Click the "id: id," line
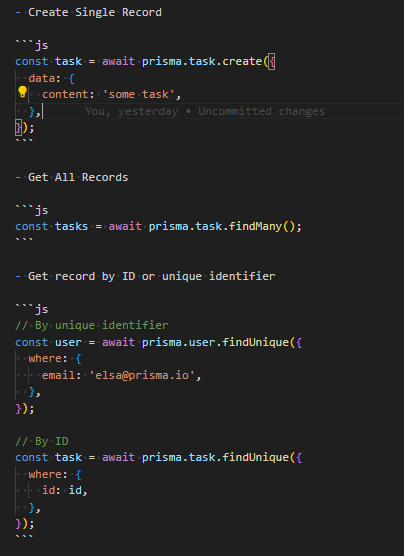This screenshot has height=556, width=404. coord(65,490)
